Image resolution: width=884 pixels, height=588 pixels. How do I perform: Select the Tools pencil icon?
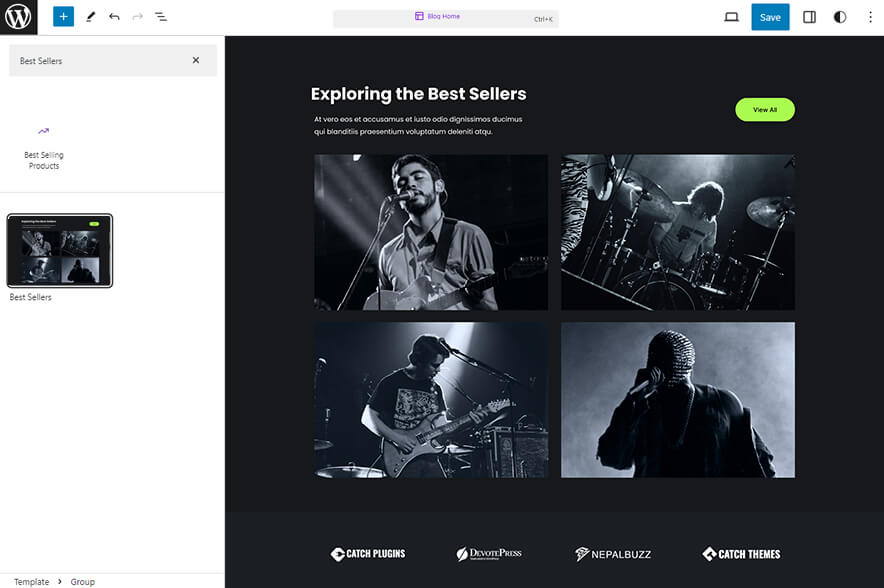pos(89,16)
